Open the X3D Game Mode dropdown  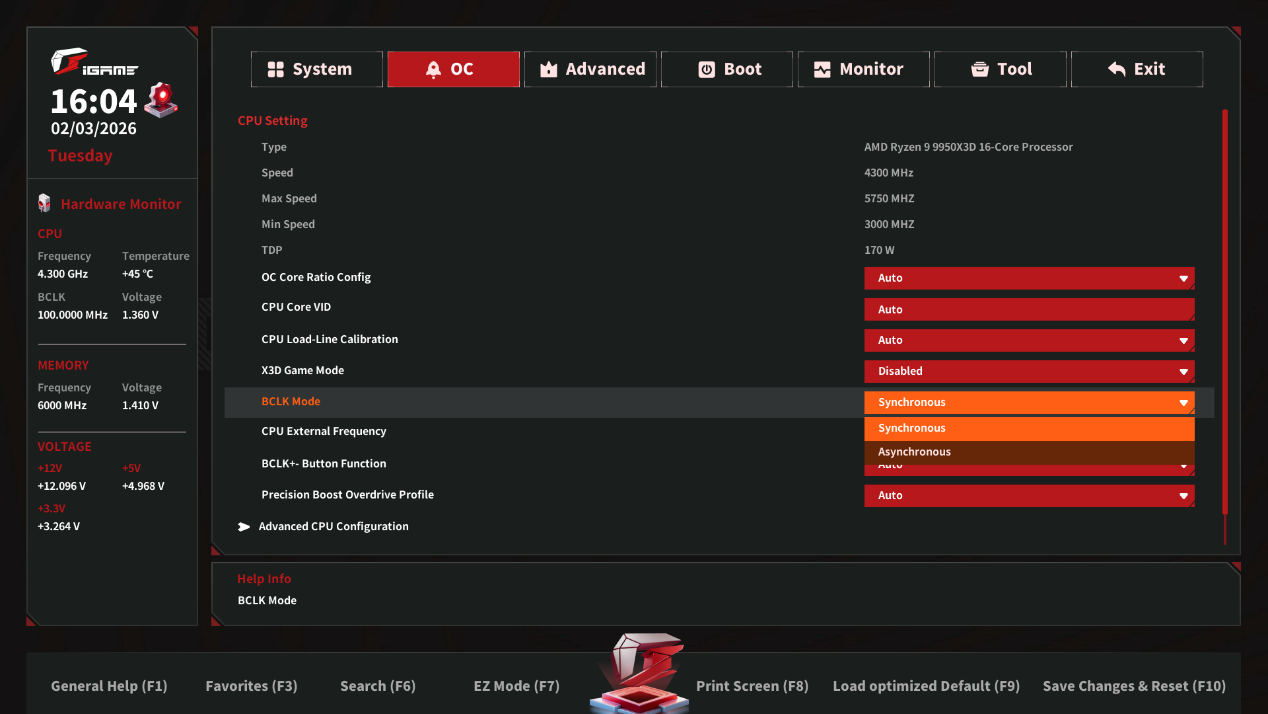click(1029, 371)
